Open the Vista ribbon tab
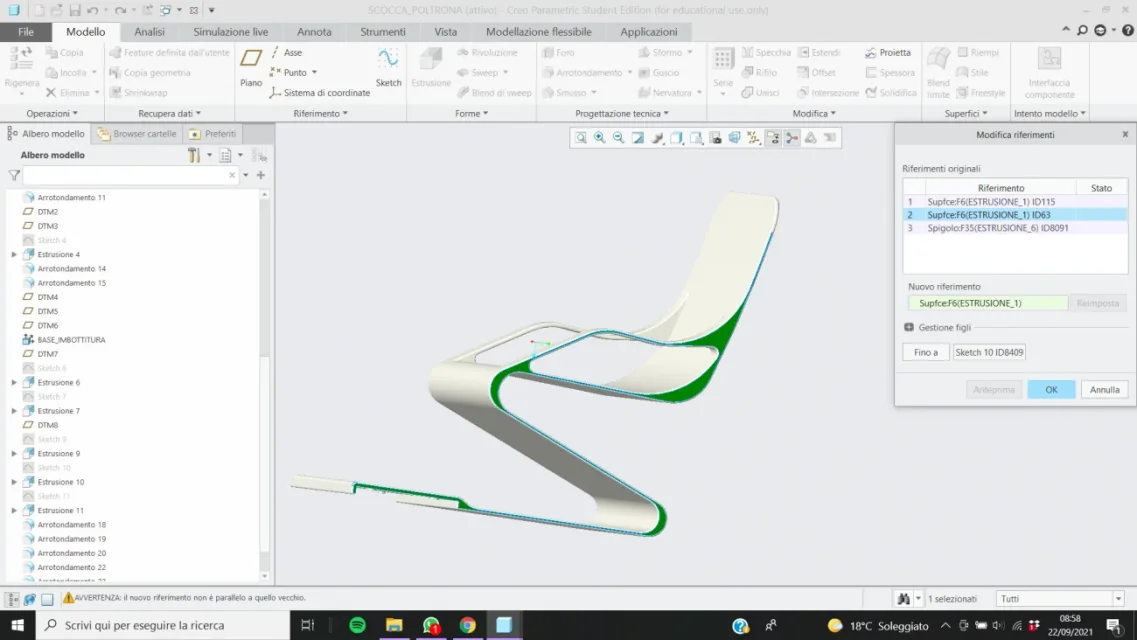The width and height of the screenshot is (1137, 640). click(445, 32)
